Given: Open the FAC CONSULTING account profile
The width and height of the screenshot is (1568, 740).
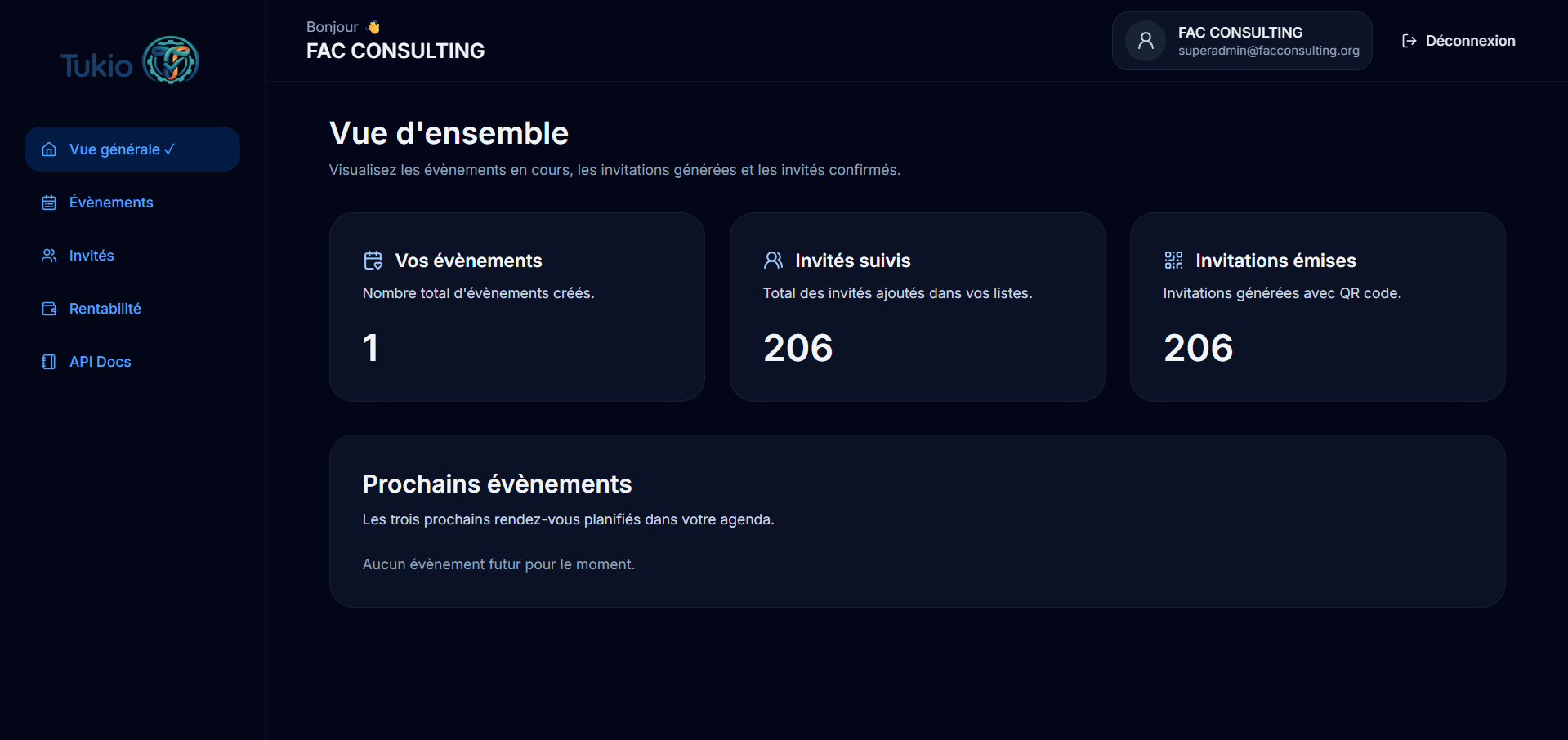Looking at the screenshot, I should (x=1242, y=41).
